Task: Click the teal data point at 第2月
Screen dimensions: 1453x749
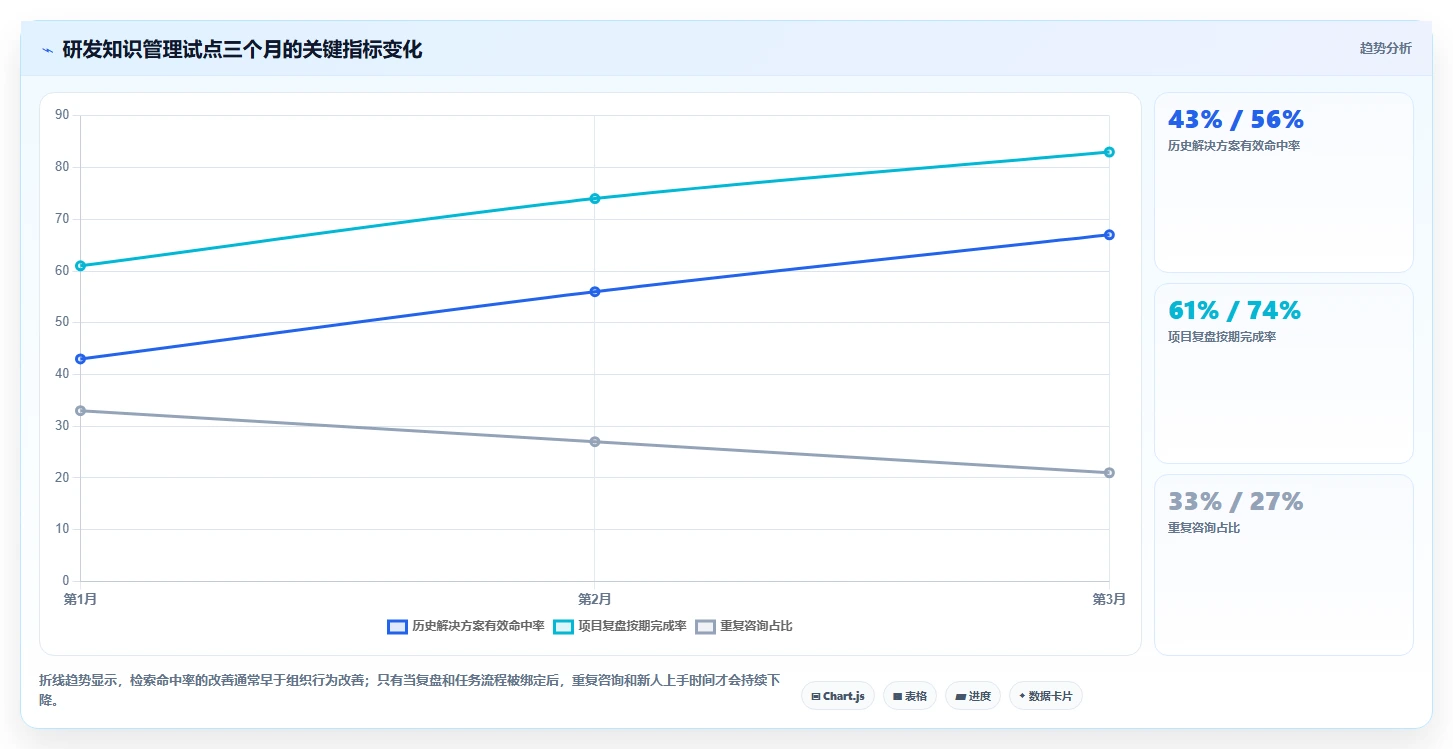Action: (595, 198)
